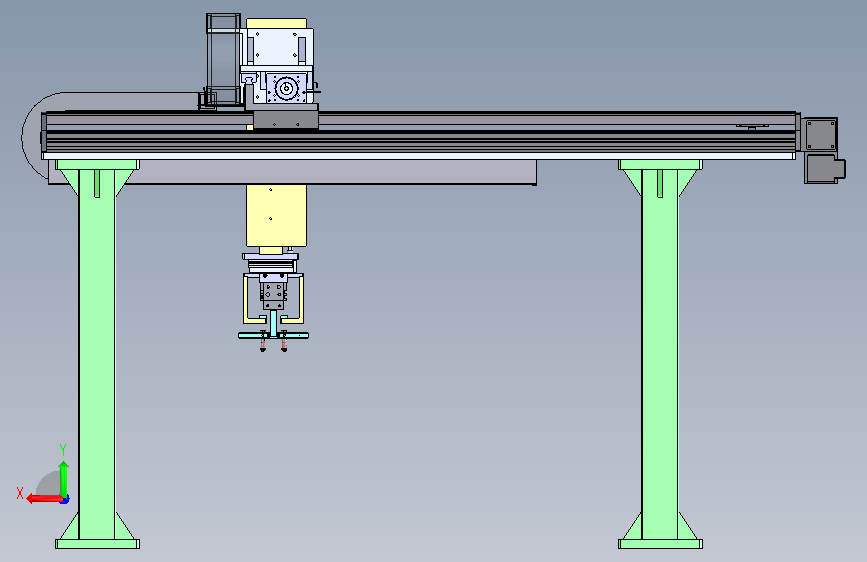Select the upper gray motor box at beam's right end
The image size is (867, 562).
point(820,134)
